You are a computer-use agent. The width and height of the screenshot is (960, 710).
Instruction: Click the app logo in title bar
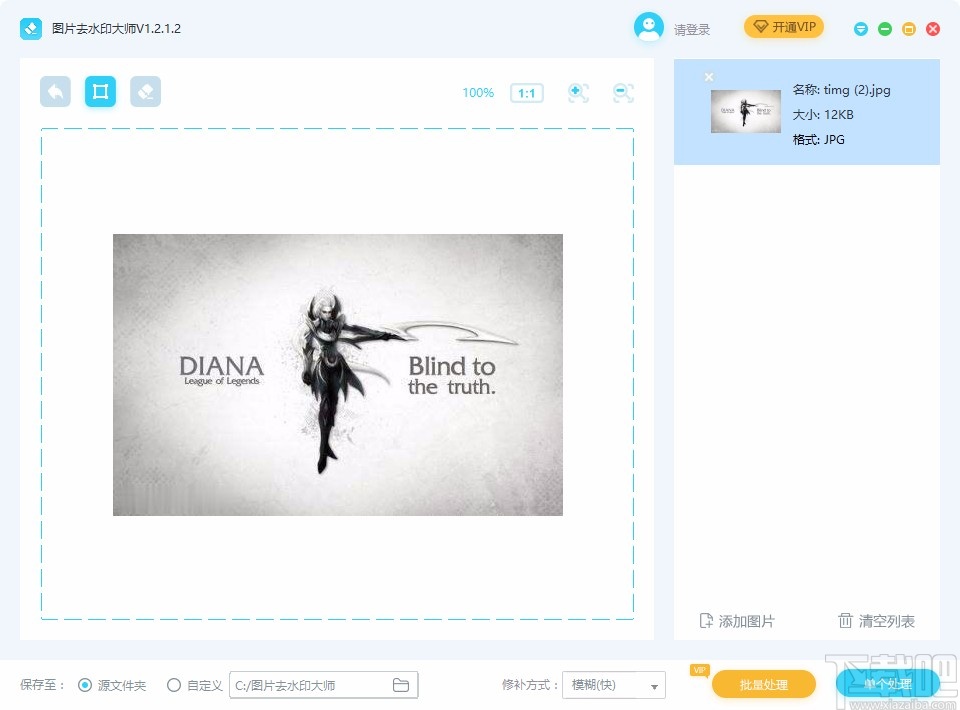pyautogui.click(x=31, y=29)
